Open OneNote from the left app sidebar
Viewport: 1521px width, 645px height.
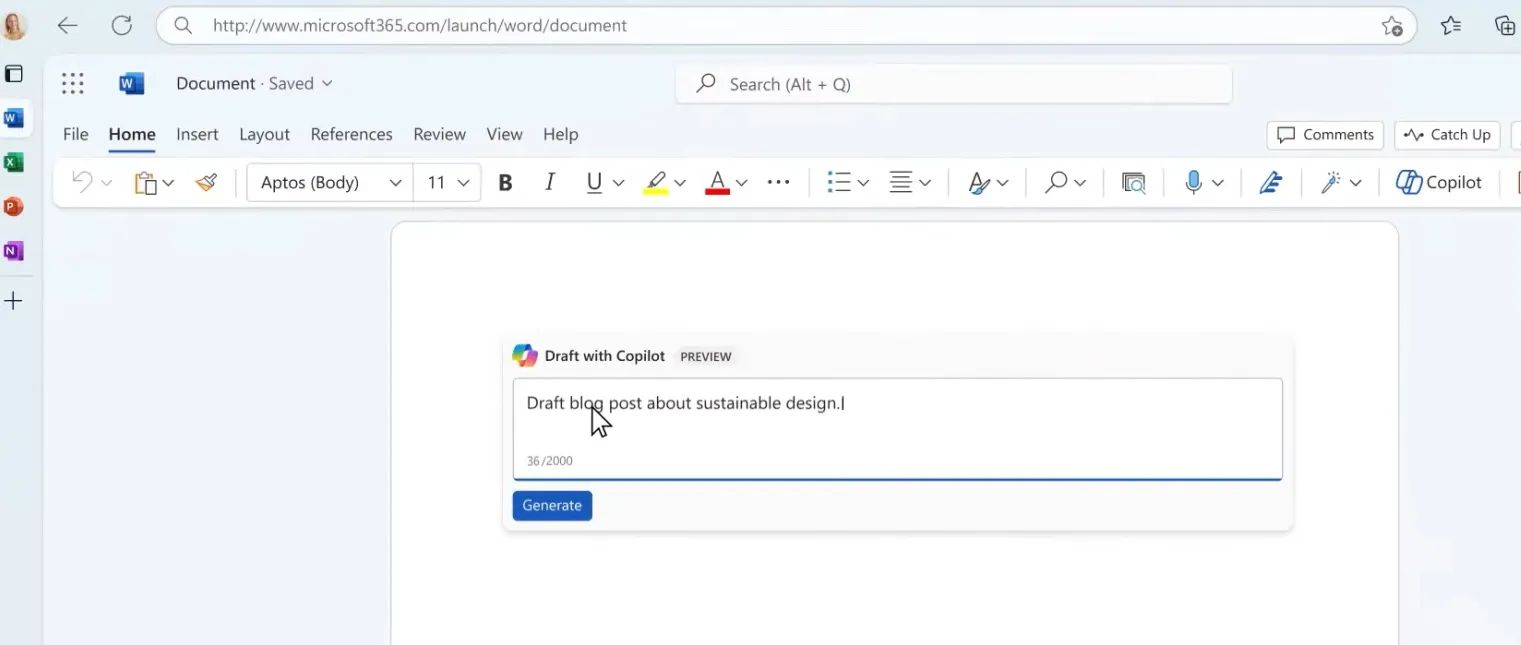tap(14, 251)
